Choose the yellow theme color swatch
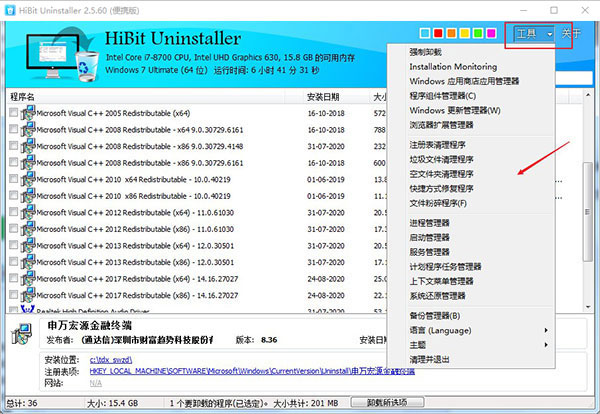Image resolution: width=600 pixels, height=414 pixels. [x=465, y=33]
